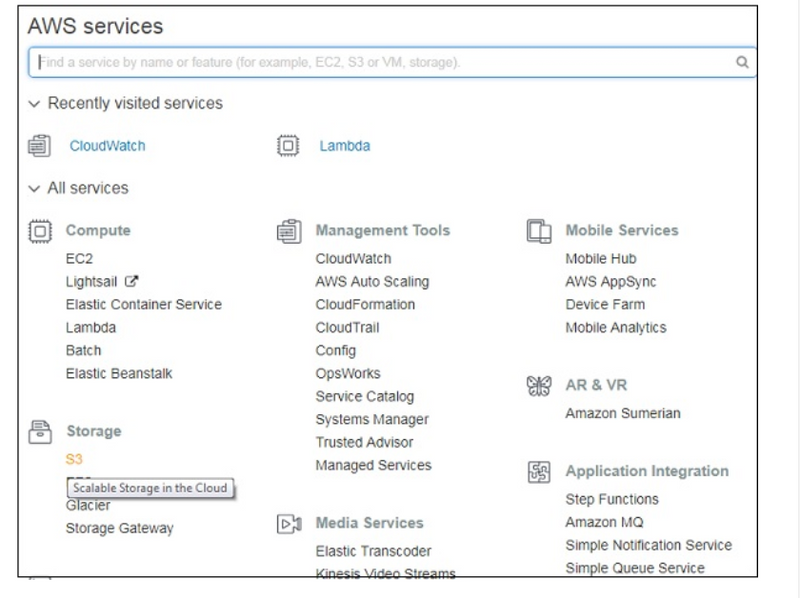The height and width of the screenshot is (598, 800).
Task: Click the Management Tools category icon
Action: pyautogui.click(x=288, y=231)
